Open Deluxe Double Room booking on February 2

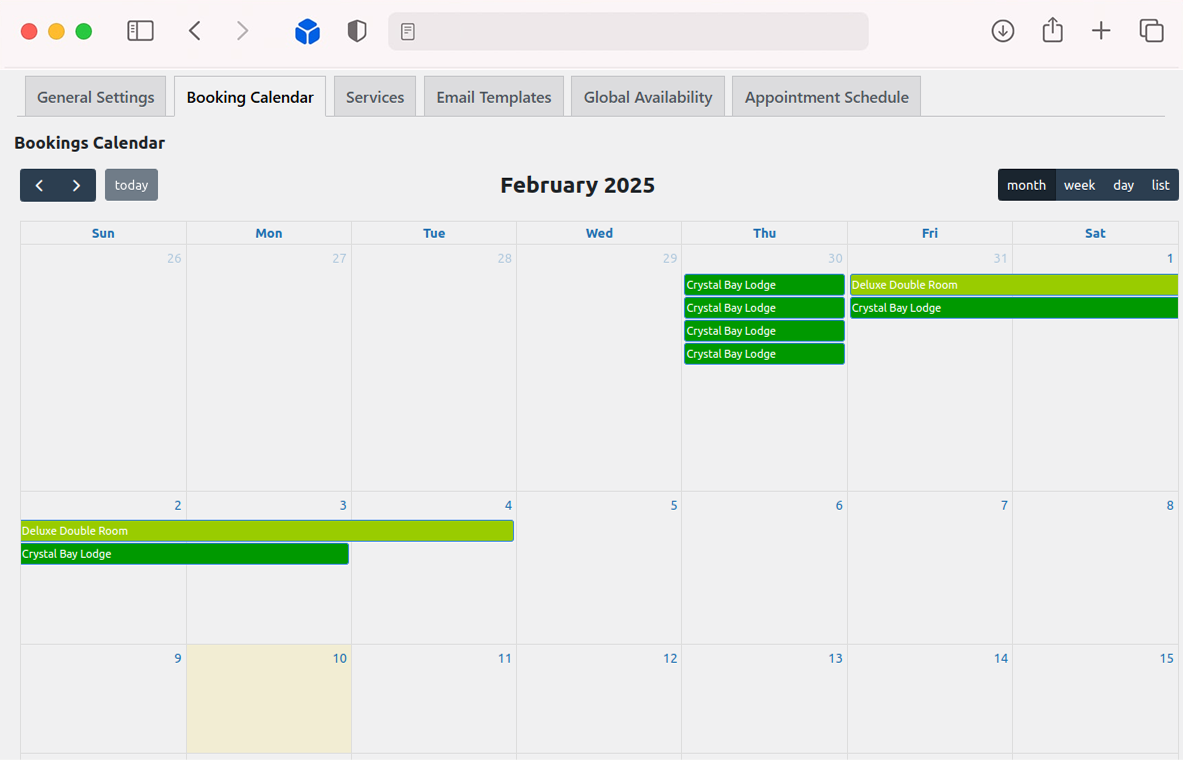(267, 531)
